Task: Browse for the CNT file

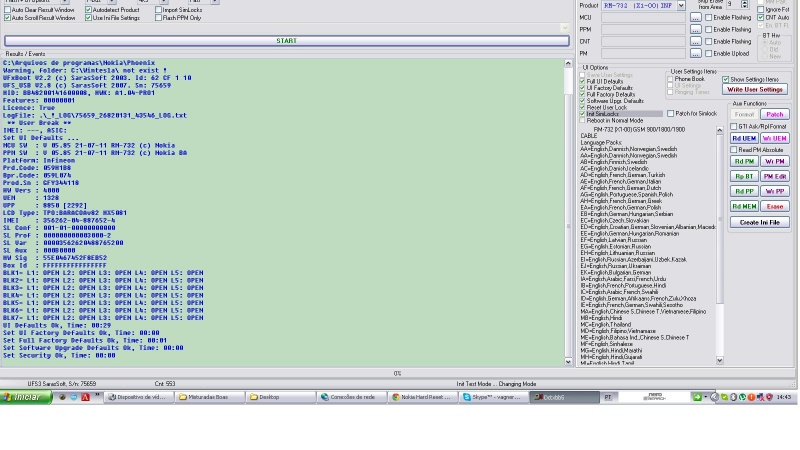Action: [x=695, y=41]
